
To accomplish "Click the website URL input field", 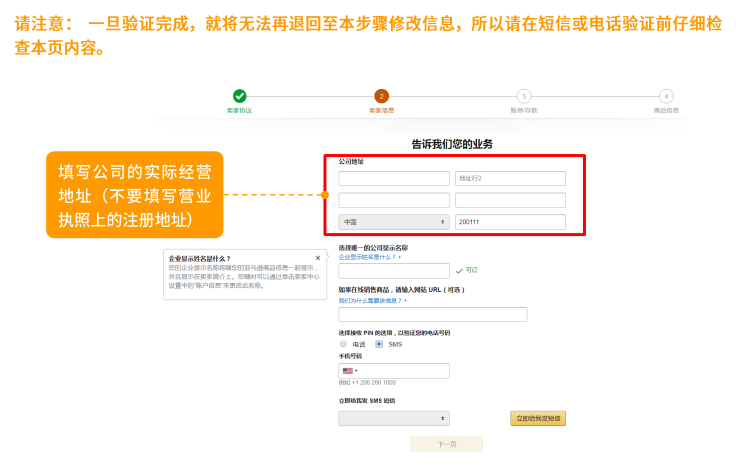I will (x=433, y=314).
